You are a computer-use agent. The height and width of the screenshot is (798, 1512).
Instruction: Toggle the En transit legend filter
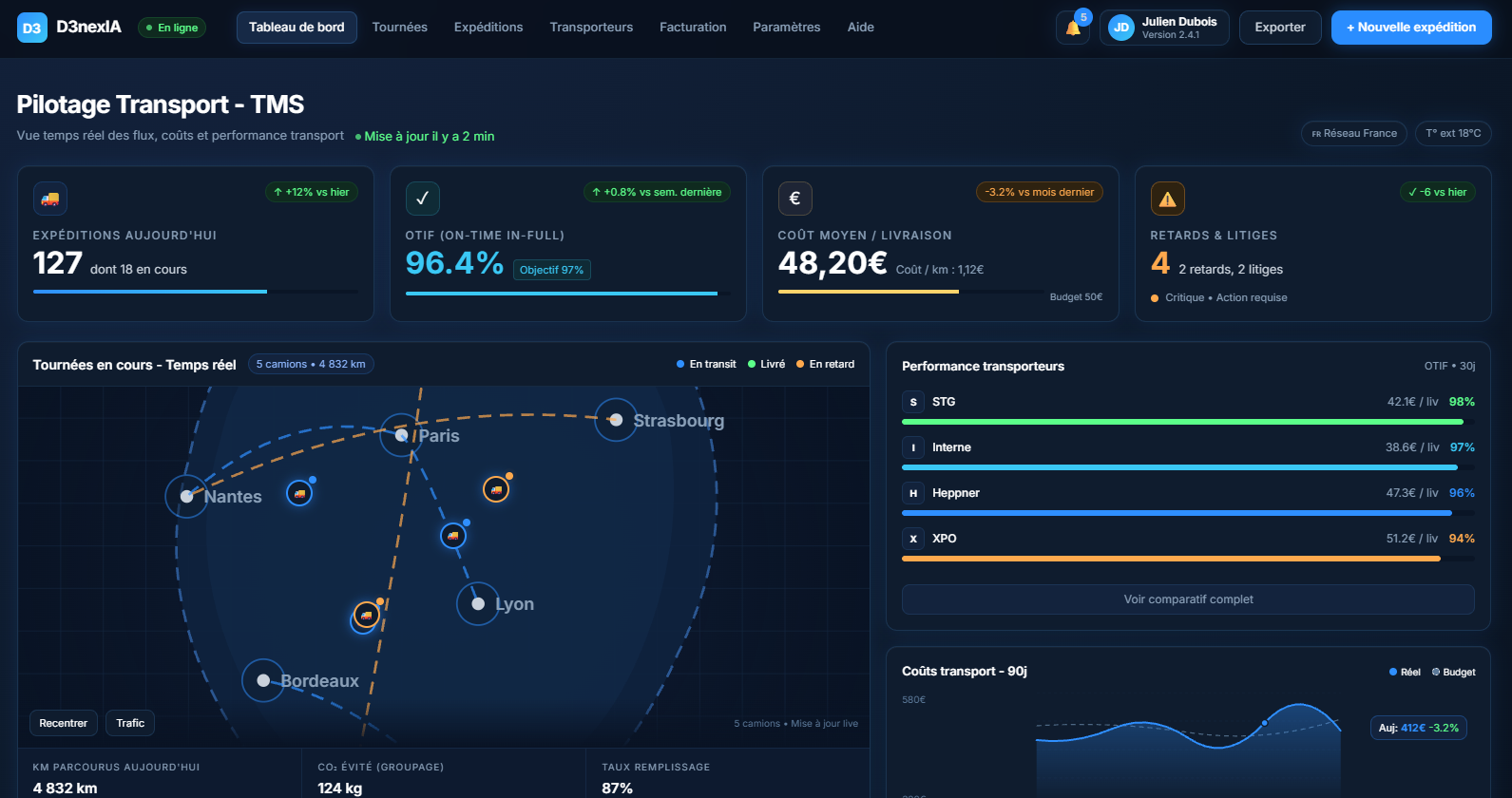click(x=706, y=364)
